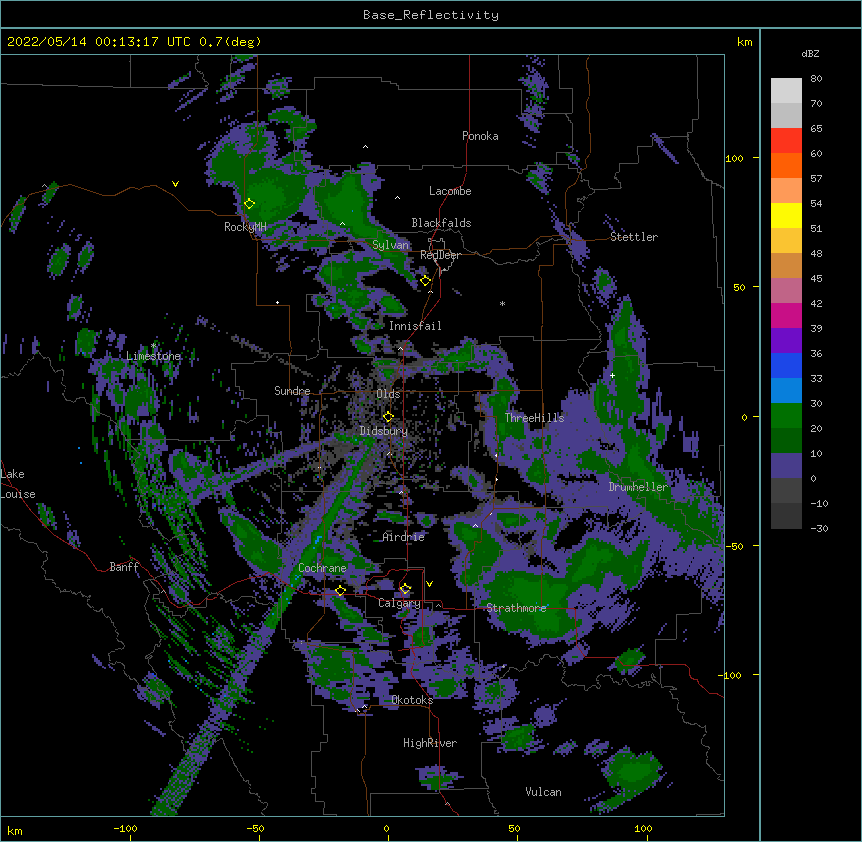Click the RockyMH label
This screenshot has width=862, height=842.
tap(245, 227)
